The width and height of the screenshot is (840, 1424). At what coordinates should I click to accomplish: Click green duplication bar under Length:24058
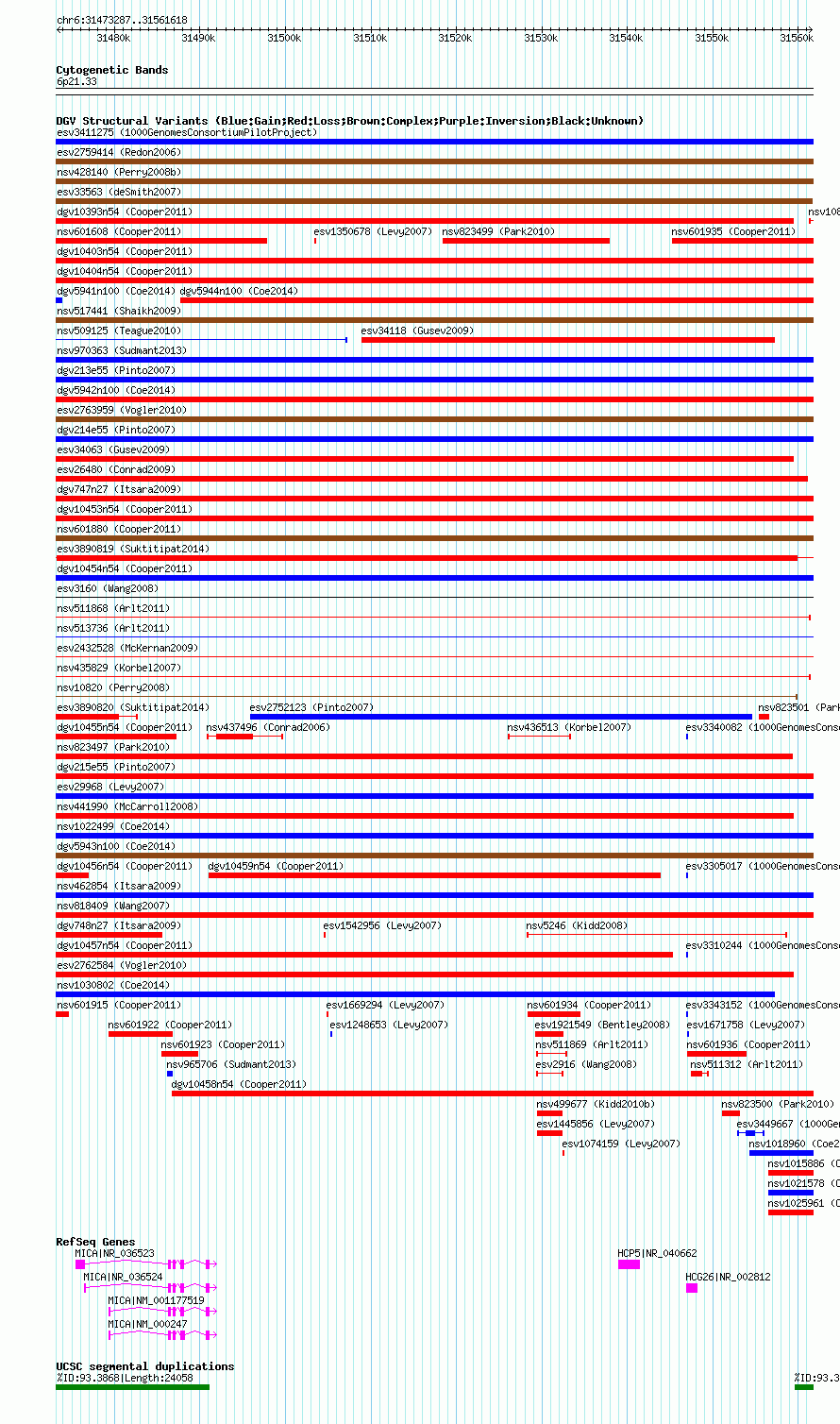coord(133,1387)
